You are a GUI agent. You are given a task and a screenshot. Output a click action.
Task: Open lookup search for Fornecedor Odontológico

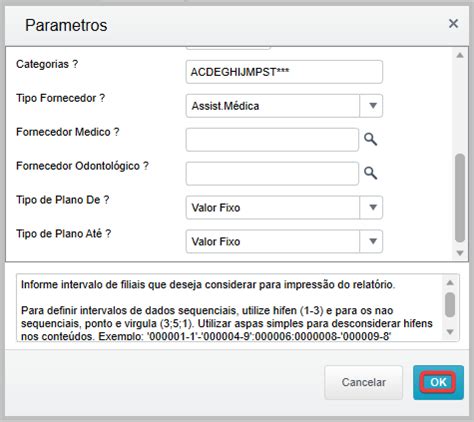point(370,173)
